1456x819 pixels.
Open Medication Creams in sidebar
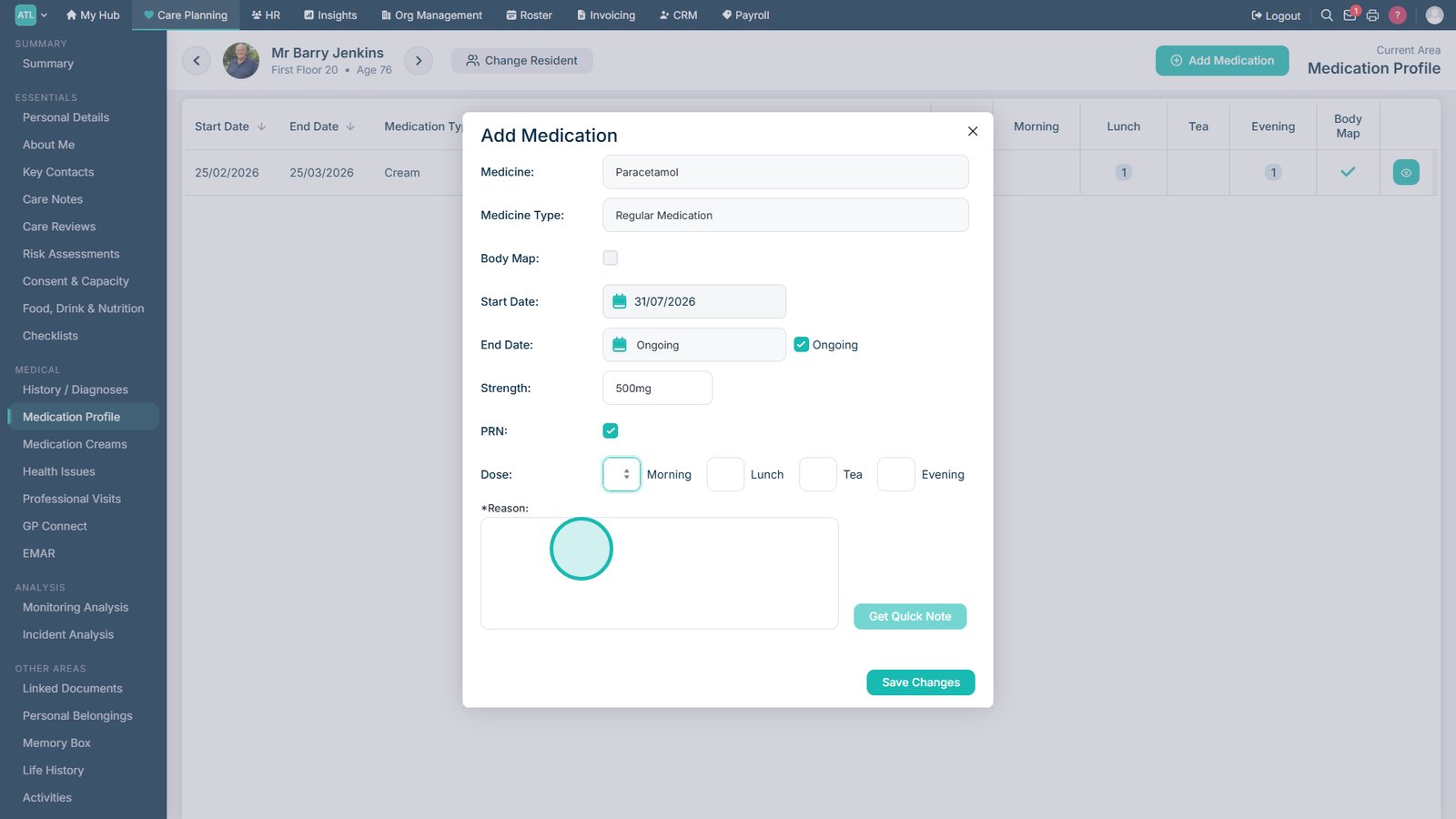coord(75,444)
